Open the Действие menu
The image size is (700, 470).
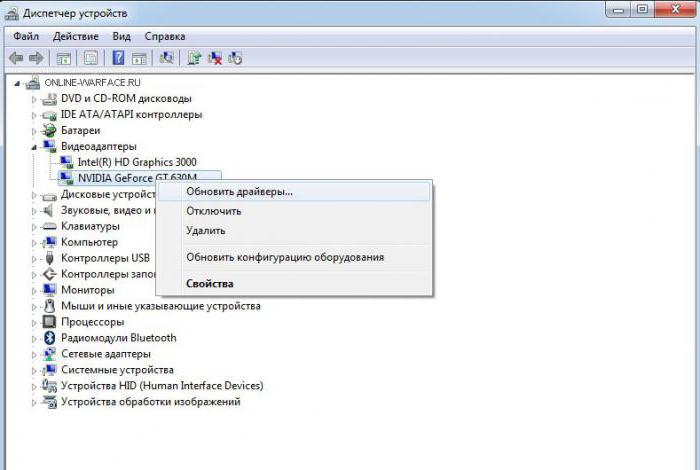click(x=75, y=36)
